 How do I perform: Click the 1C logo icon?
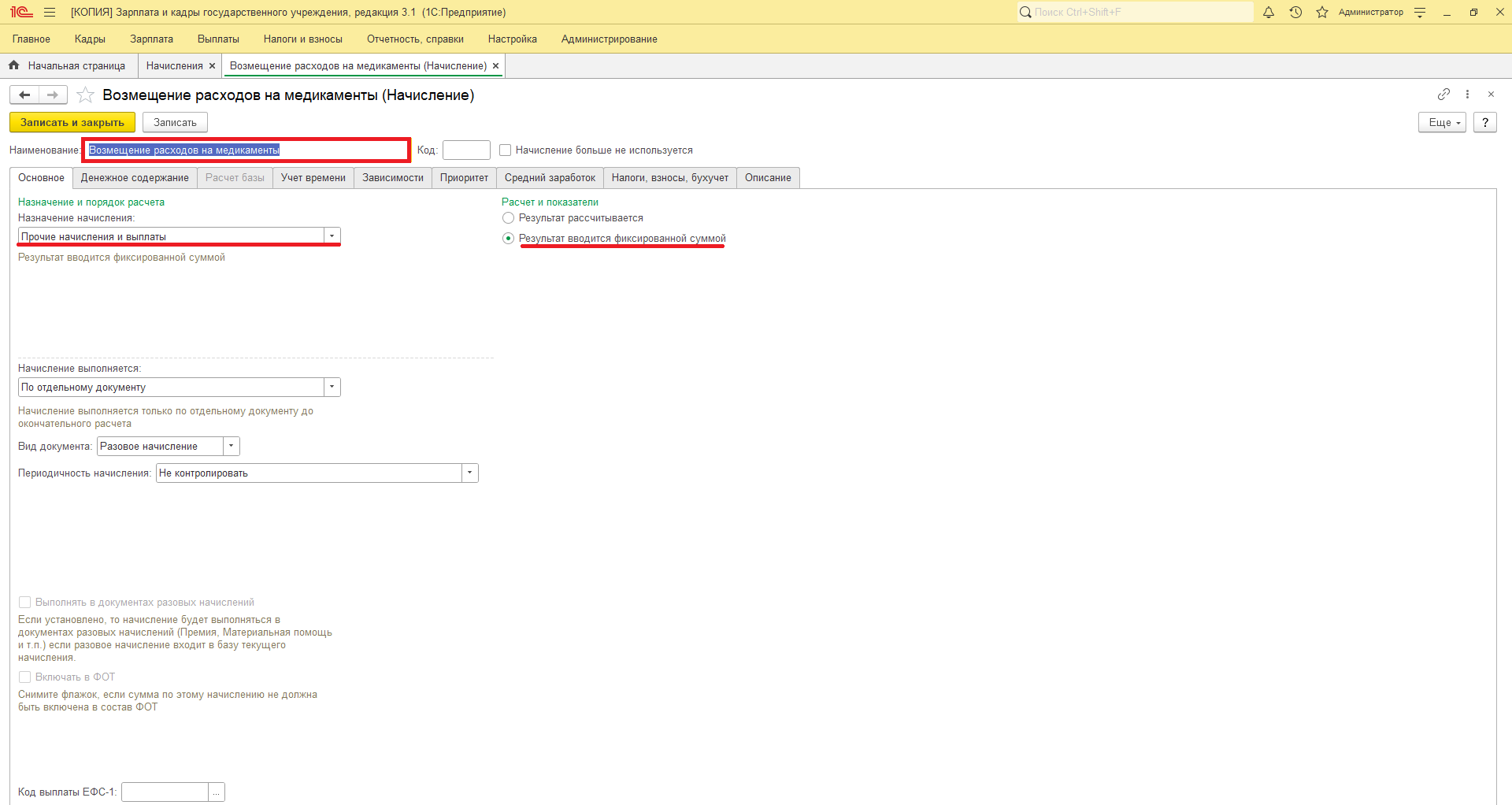tap(21, 13)
